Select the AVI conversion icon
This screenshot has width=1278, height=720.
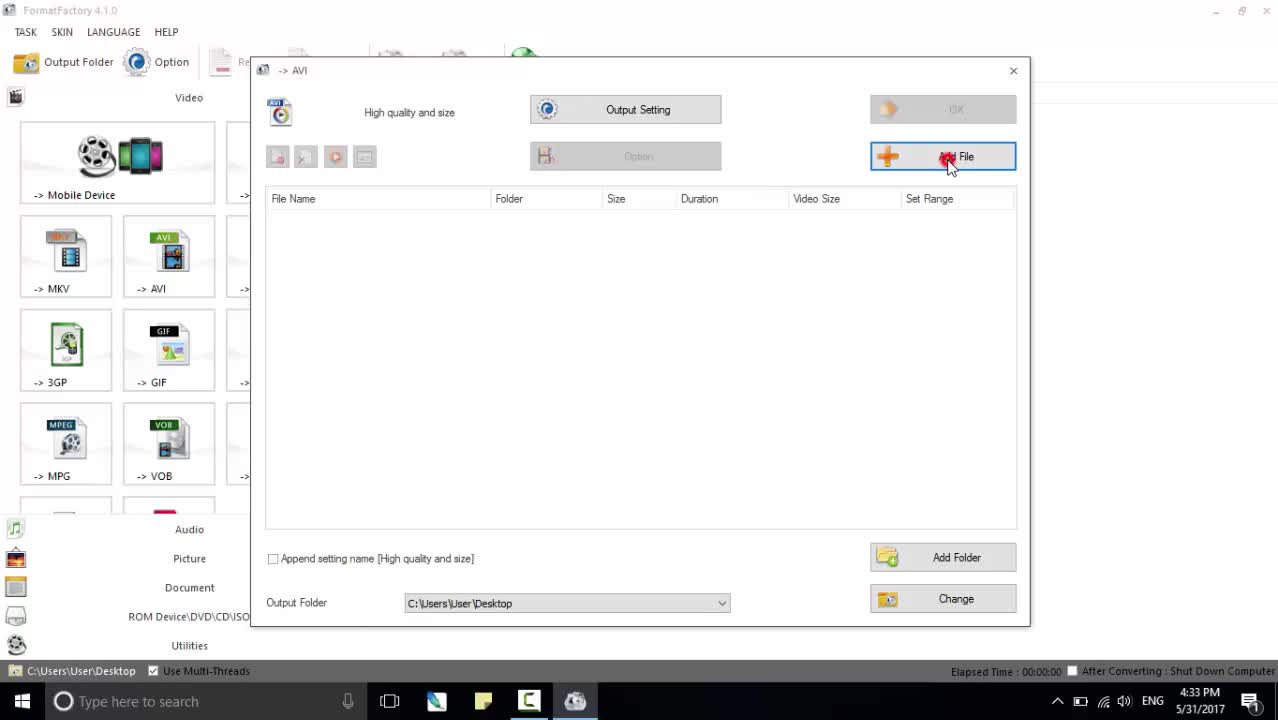tap(169, 257)
